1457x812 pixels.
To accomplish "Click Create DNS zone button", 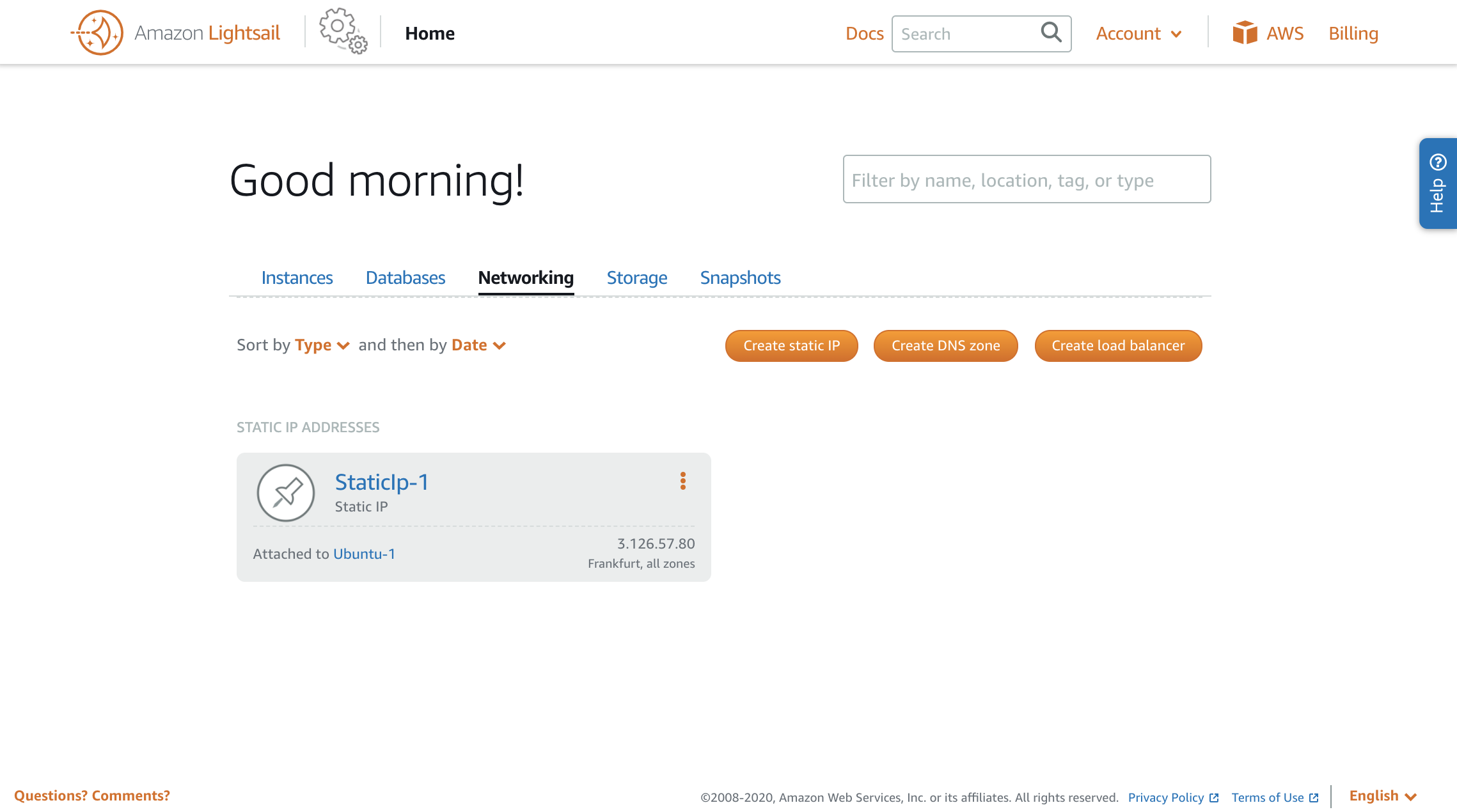I will 945,346.
